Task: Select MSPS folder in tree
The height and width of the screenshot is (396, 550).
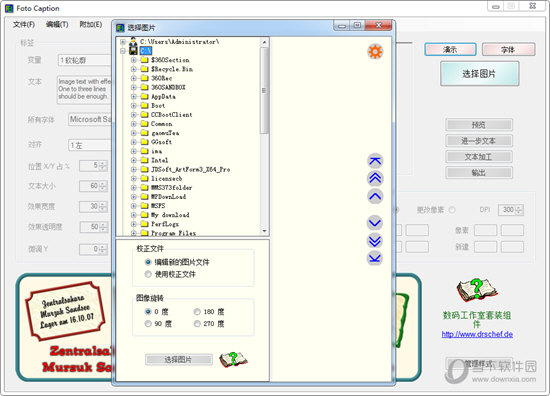Action: (158, 206)
